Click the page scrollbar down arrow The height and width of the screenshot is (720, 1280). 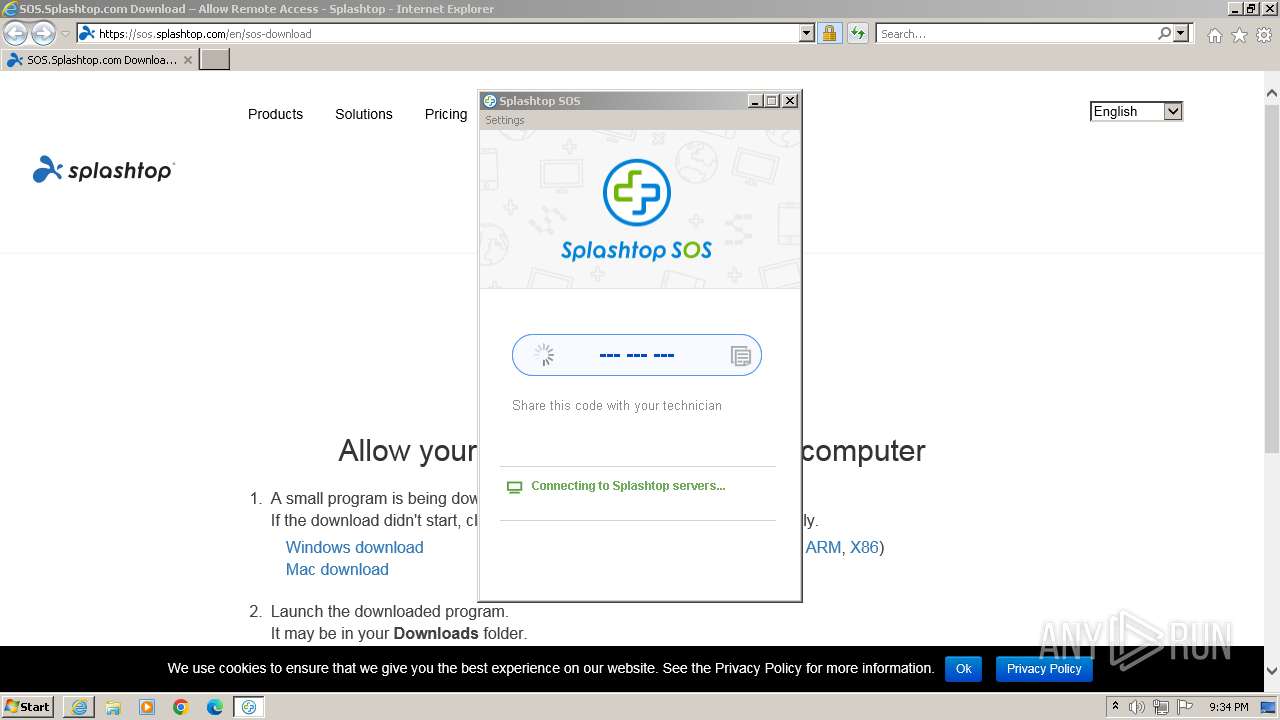pos(1271,671)
